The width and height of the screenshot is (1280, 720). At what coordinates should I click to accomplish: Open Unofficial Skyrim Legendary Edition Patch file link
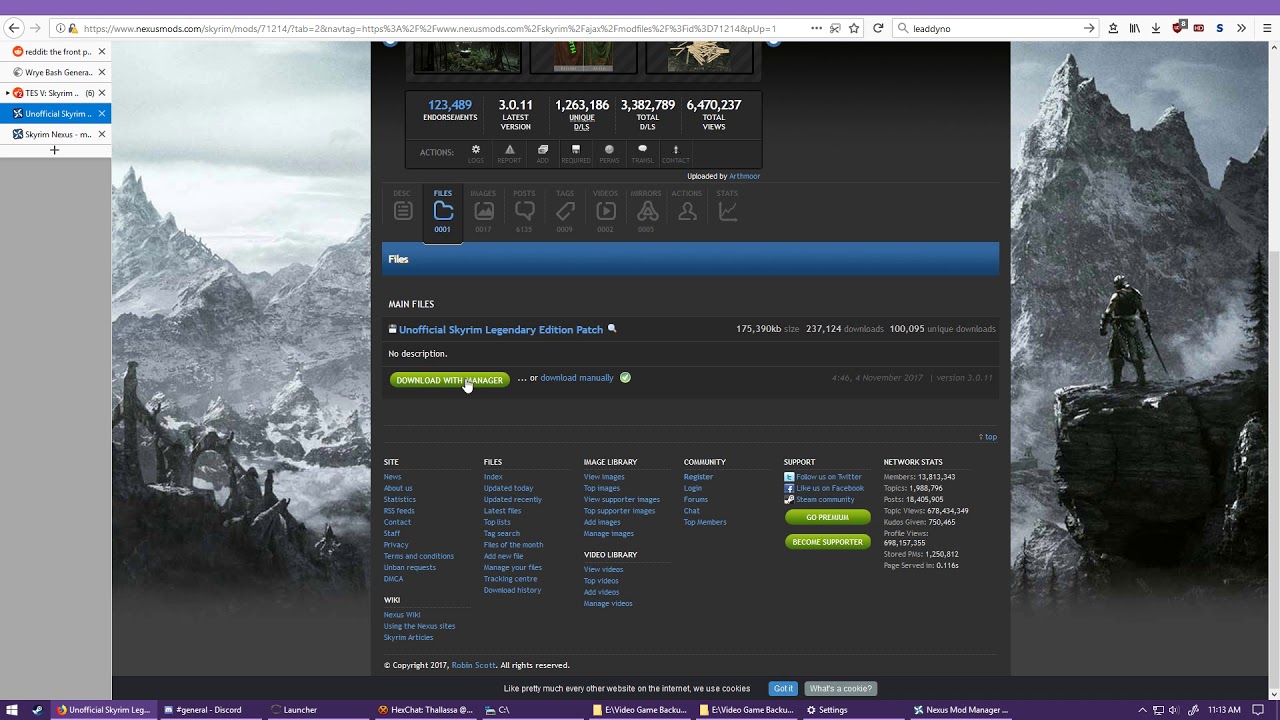501,329
